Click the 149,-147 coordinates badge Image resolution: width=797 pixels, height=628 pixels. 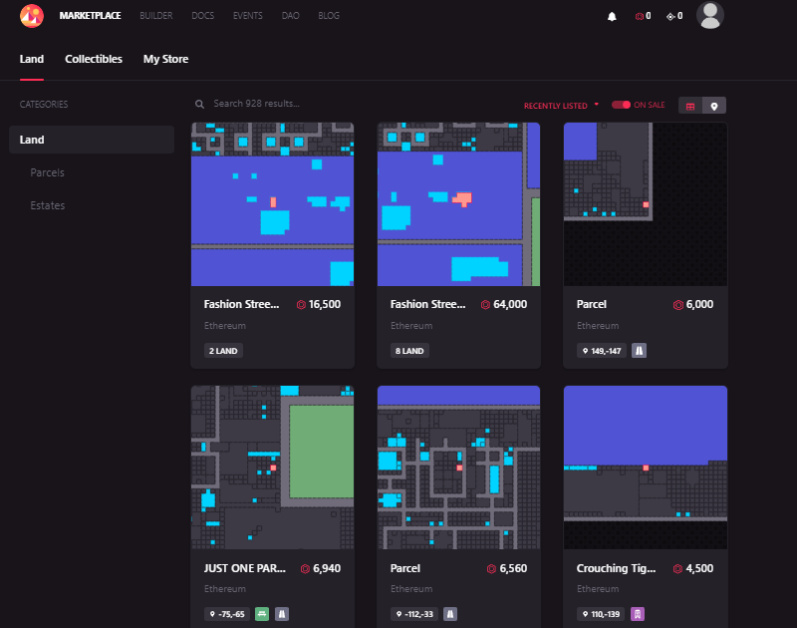click(x=602, y=351)
